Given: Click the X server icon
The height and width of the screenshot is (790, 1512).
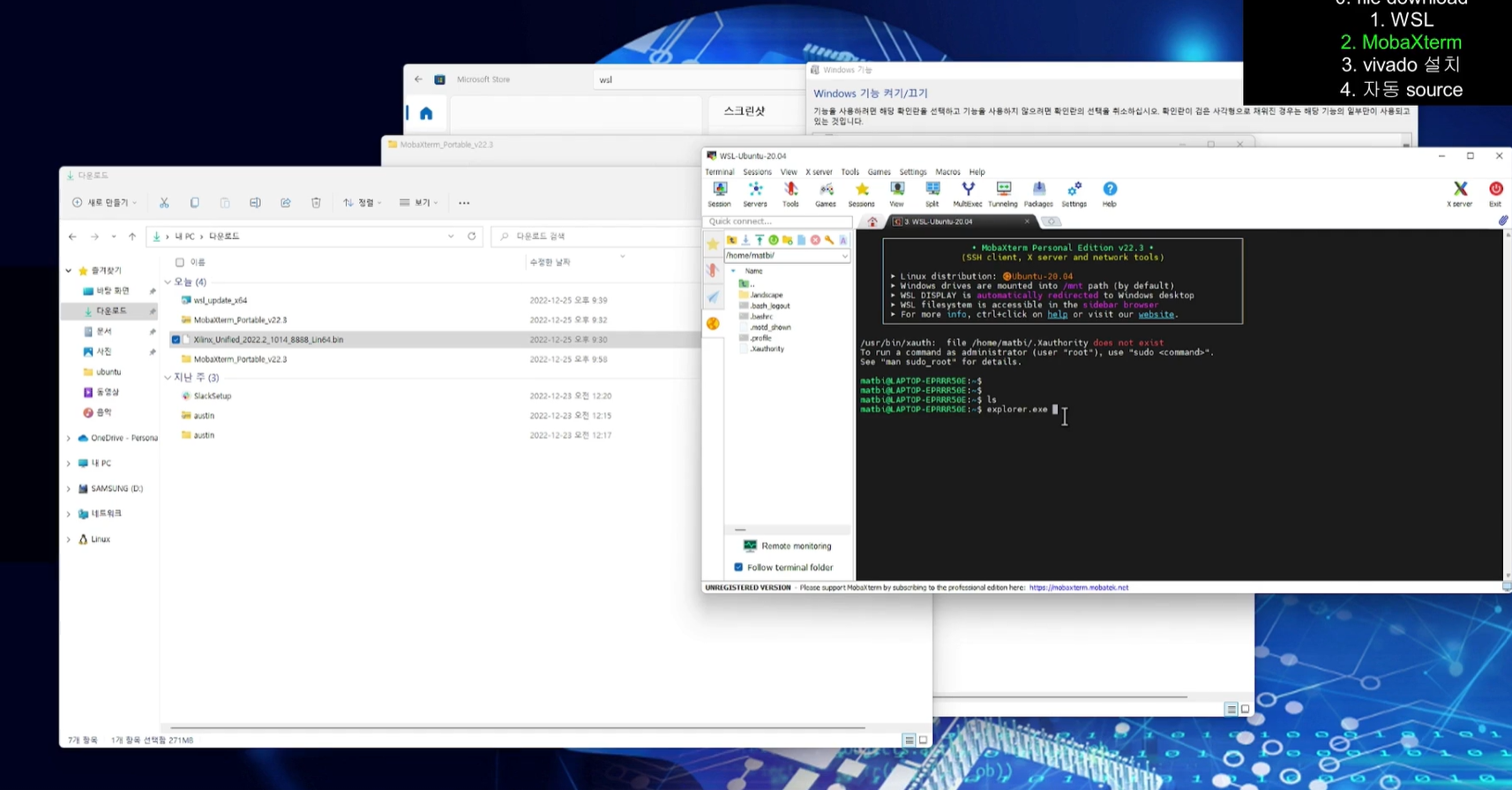Looking at the screenshot, I should [1460, 193].
